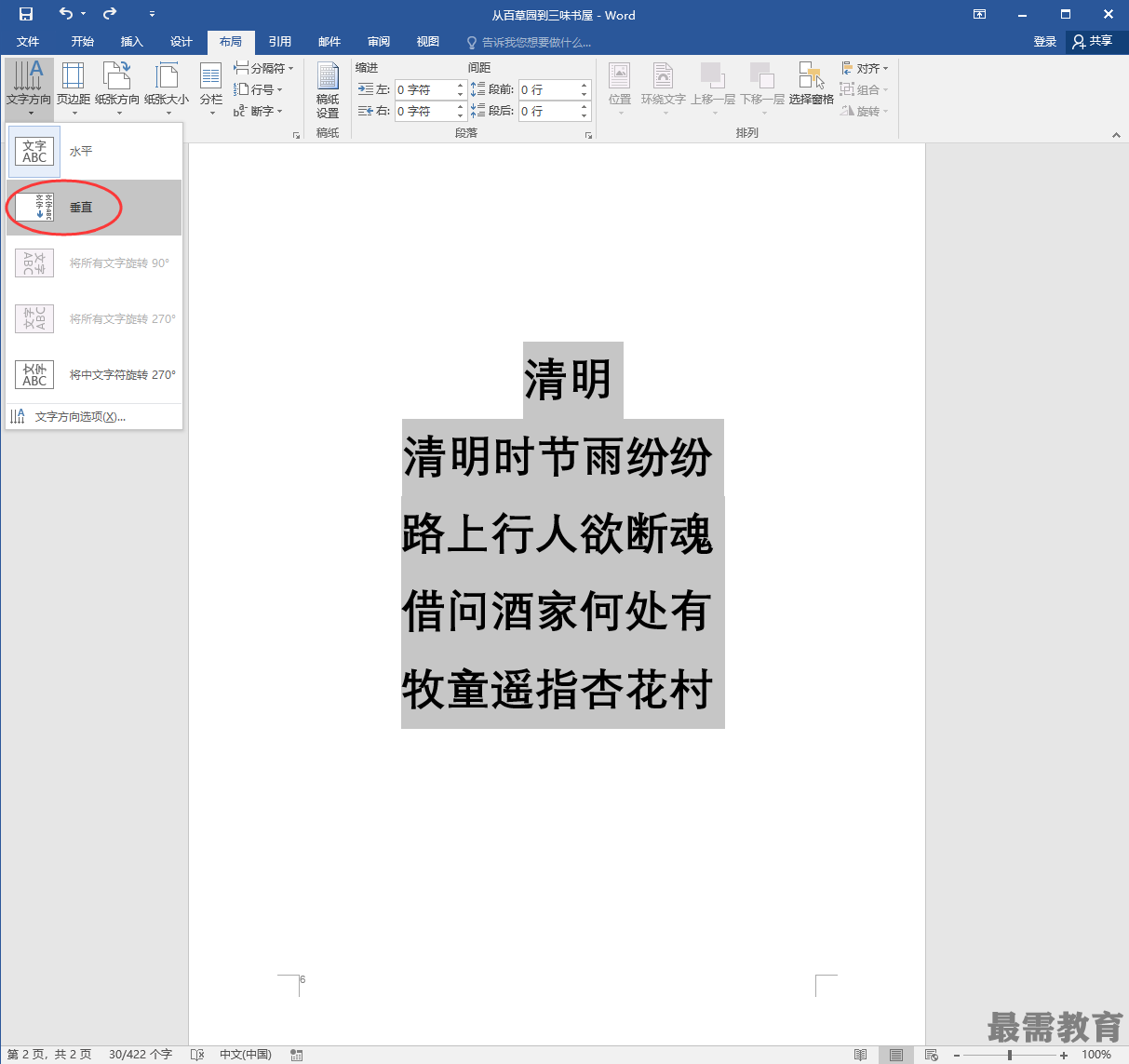This screenshot has width=1129, height=1064.
Task: Click the zoom out minus button
Action: click(956, 1055)
